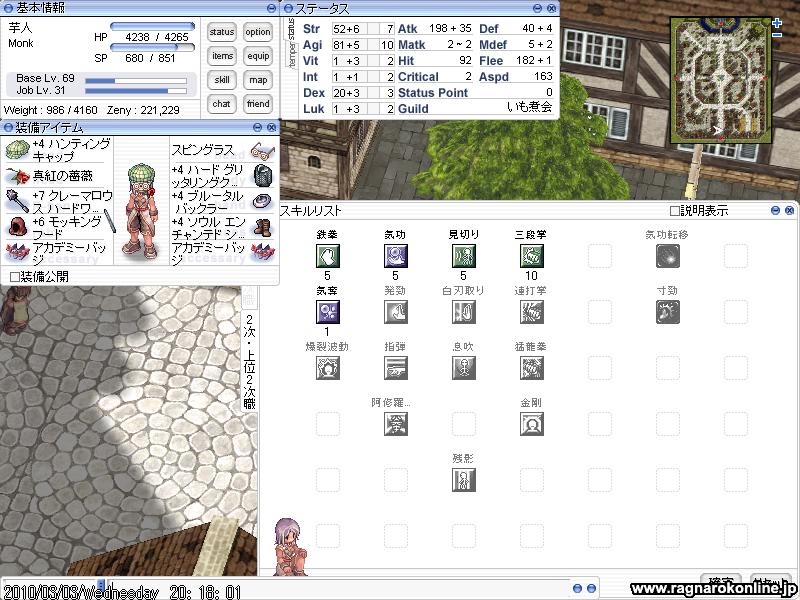The height and width of the screenshot is (600, 800).
Task: Click the +4 armor icon beside ハードグリッタリング
Action: click(x=263, y=176)
